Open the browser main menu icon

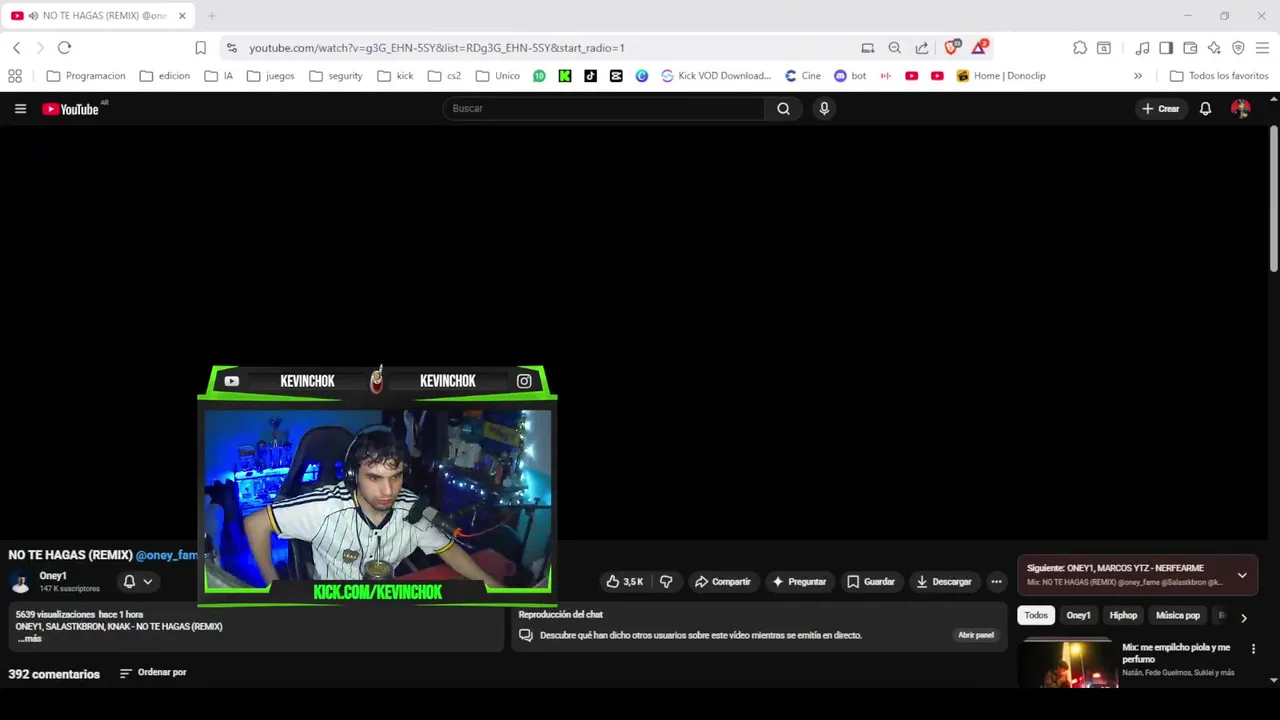pos(1262,48)
